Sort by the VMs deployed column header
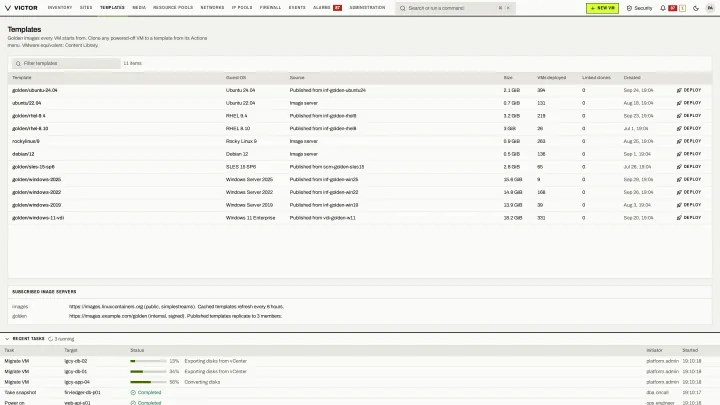Viewport: 720px width, 405px height. pos(551,78)
